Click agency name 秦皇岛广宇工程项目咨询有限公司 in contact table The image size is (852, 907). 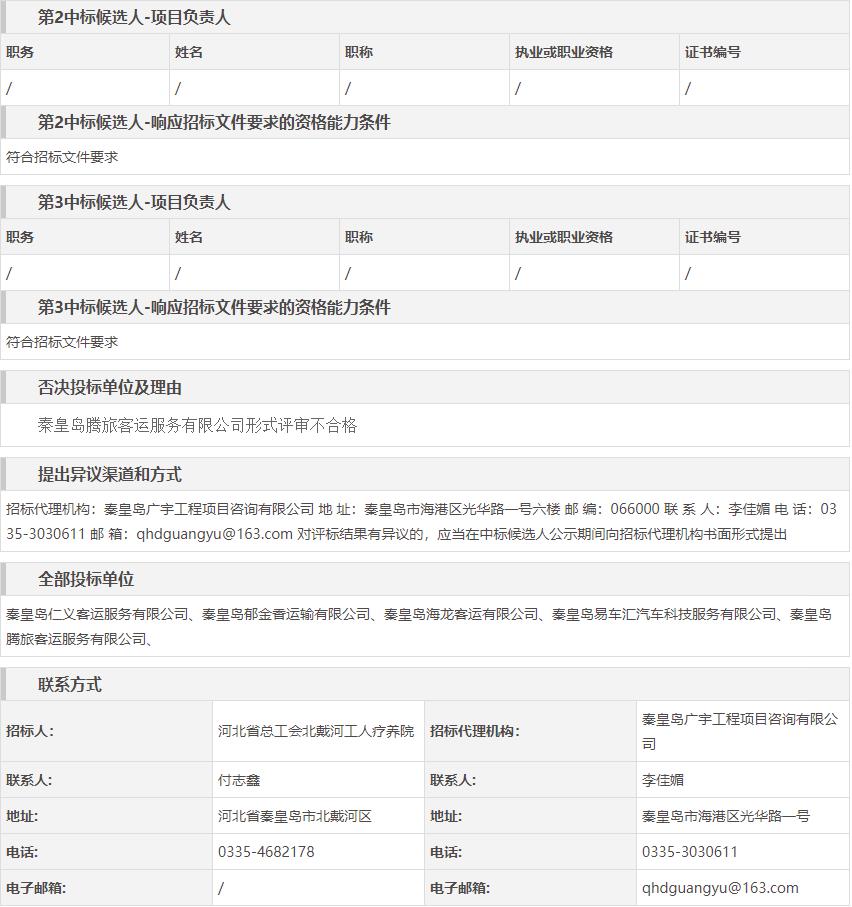740,731
